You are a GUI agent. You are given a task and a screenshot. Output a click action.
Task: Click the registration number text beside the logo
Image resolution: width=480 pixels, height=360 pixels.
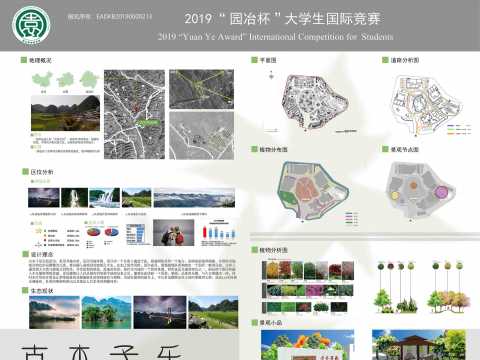point(110,16)
